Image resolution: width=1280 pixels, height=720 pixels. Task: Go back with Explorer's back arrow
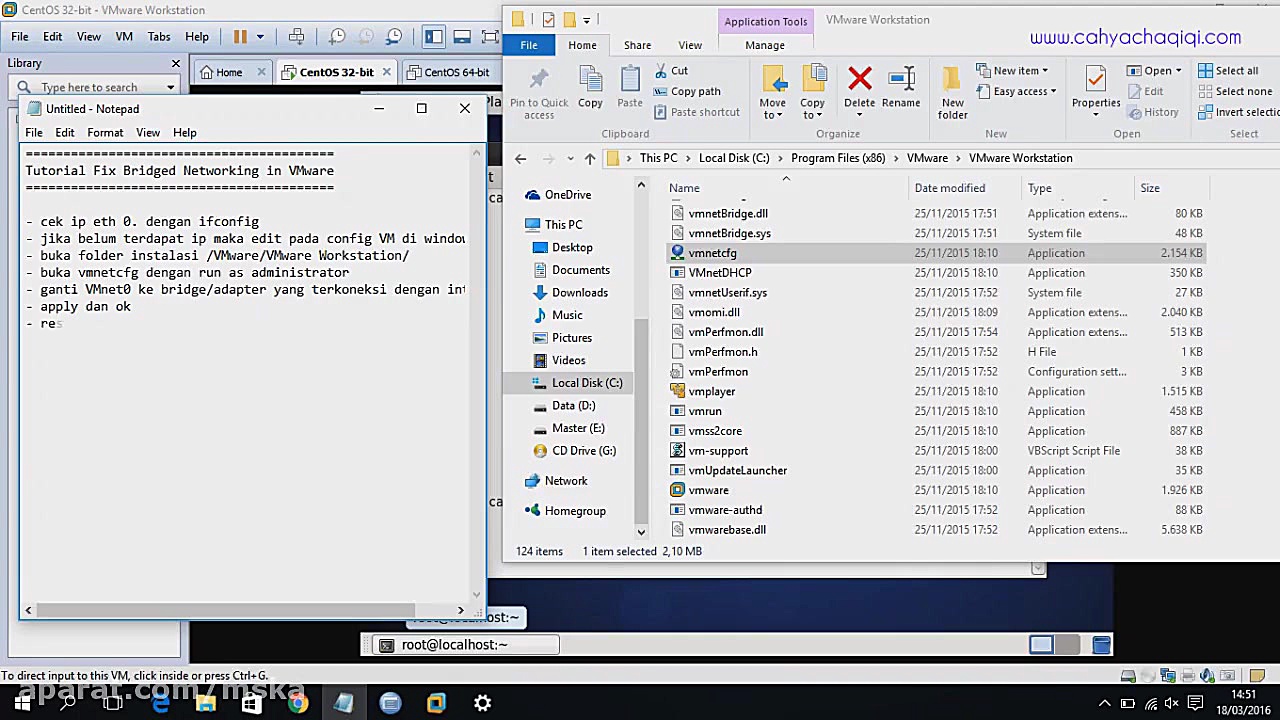520,158
